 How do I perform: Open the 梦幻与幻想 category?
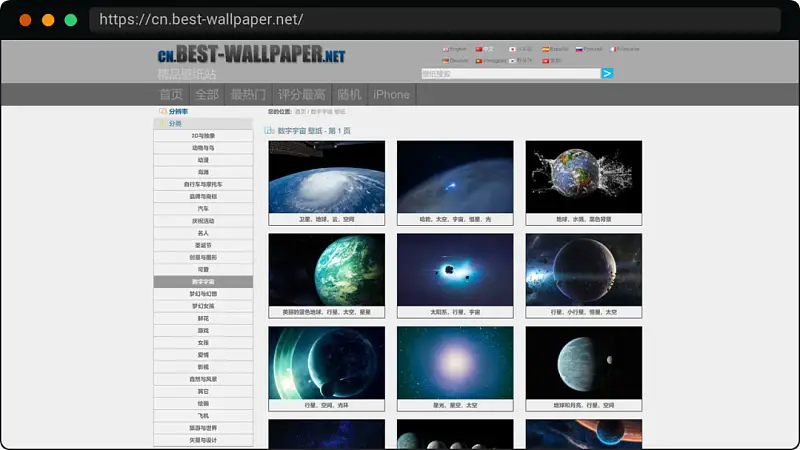tap(203, 294)
